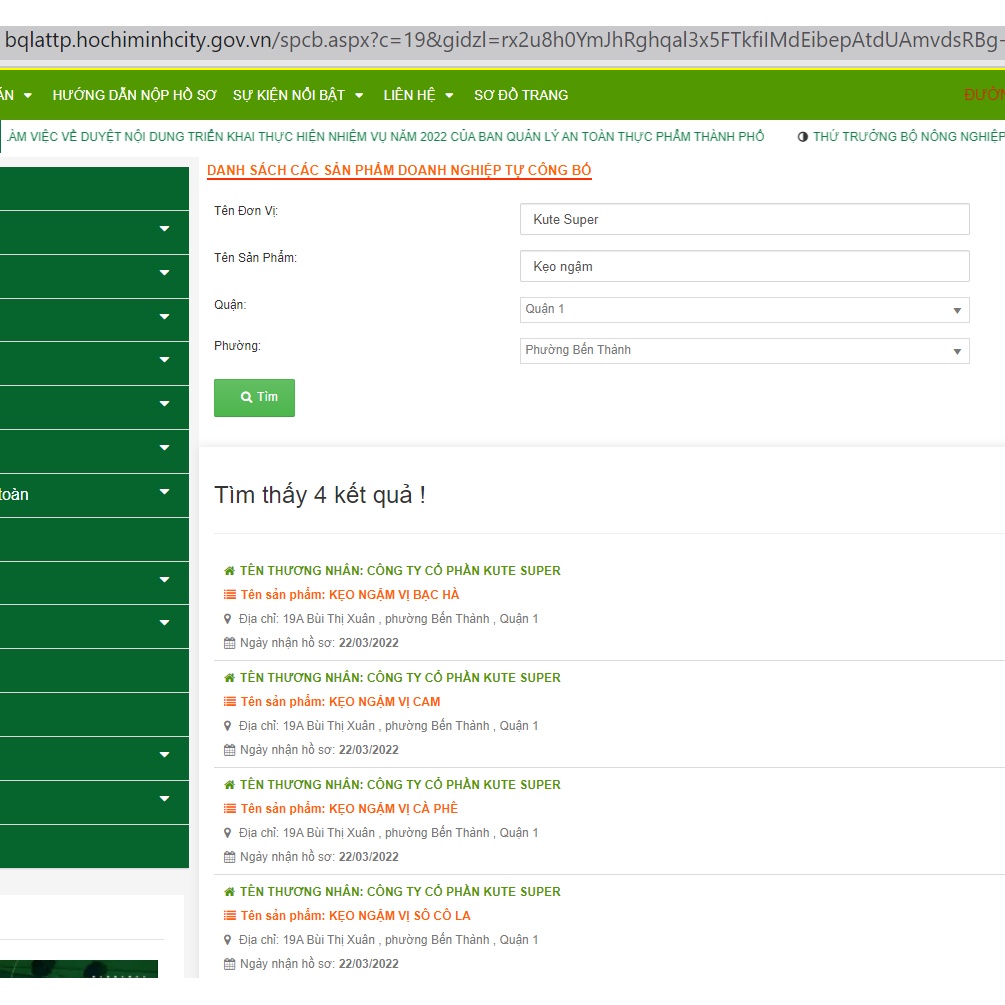Open the Quận dropdown showing Quận 1

tap(744, 310)
